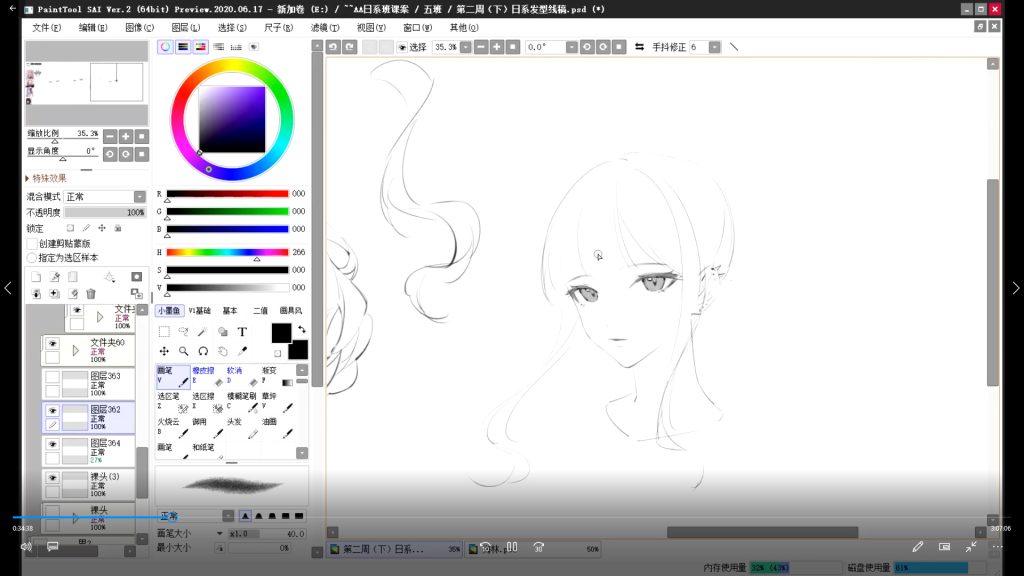Choose the eyedropper color picker tool
Screen dimensions: 1024x576
tap(241, 351)
